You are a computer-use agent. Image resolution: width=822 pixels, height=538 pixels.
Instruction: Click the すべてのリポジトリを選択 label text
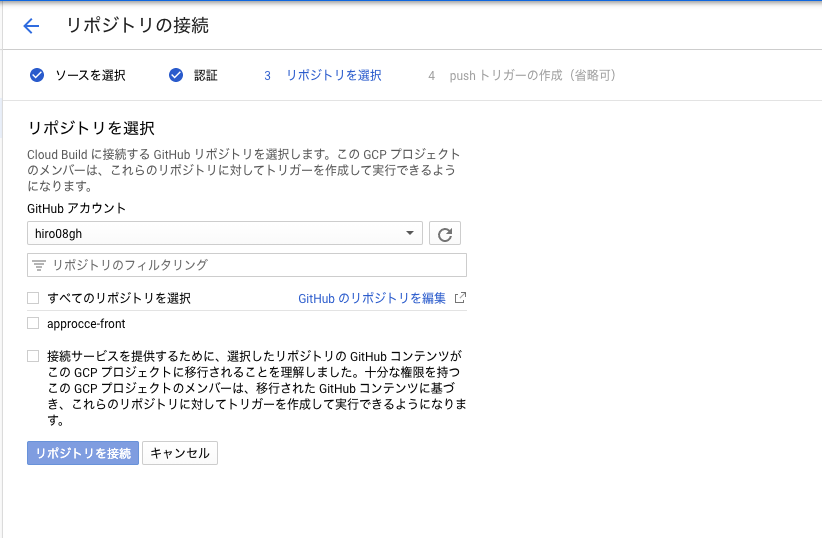[119, 298]
